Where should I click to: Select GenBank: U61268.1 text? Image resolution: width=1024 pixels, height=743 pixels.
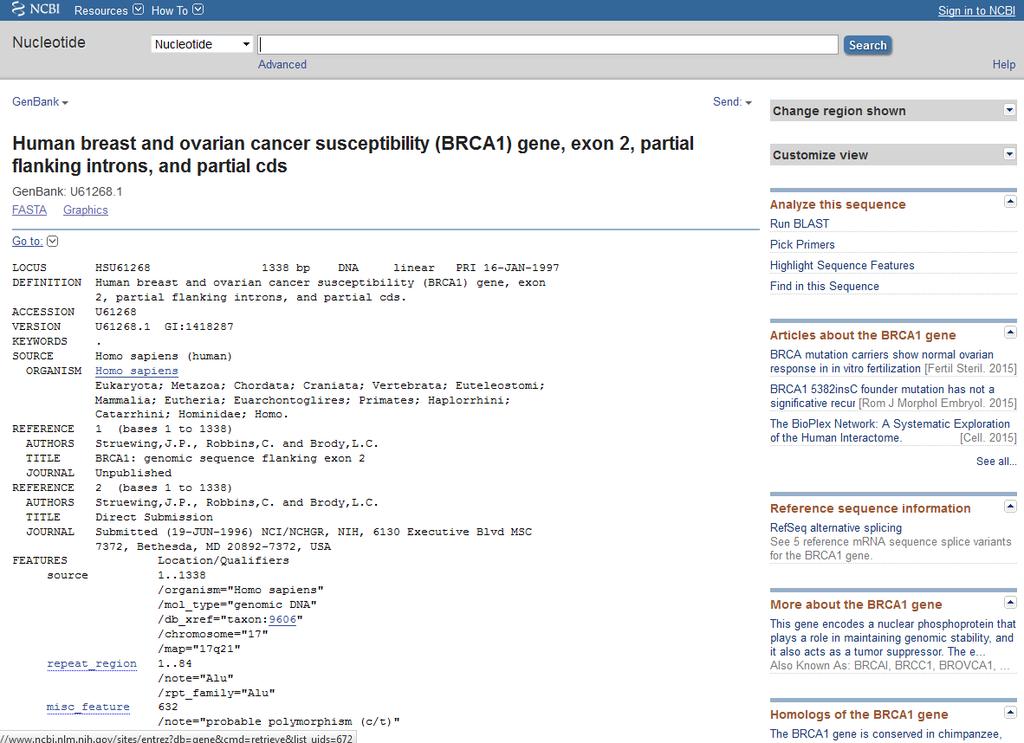coord(67,192)
